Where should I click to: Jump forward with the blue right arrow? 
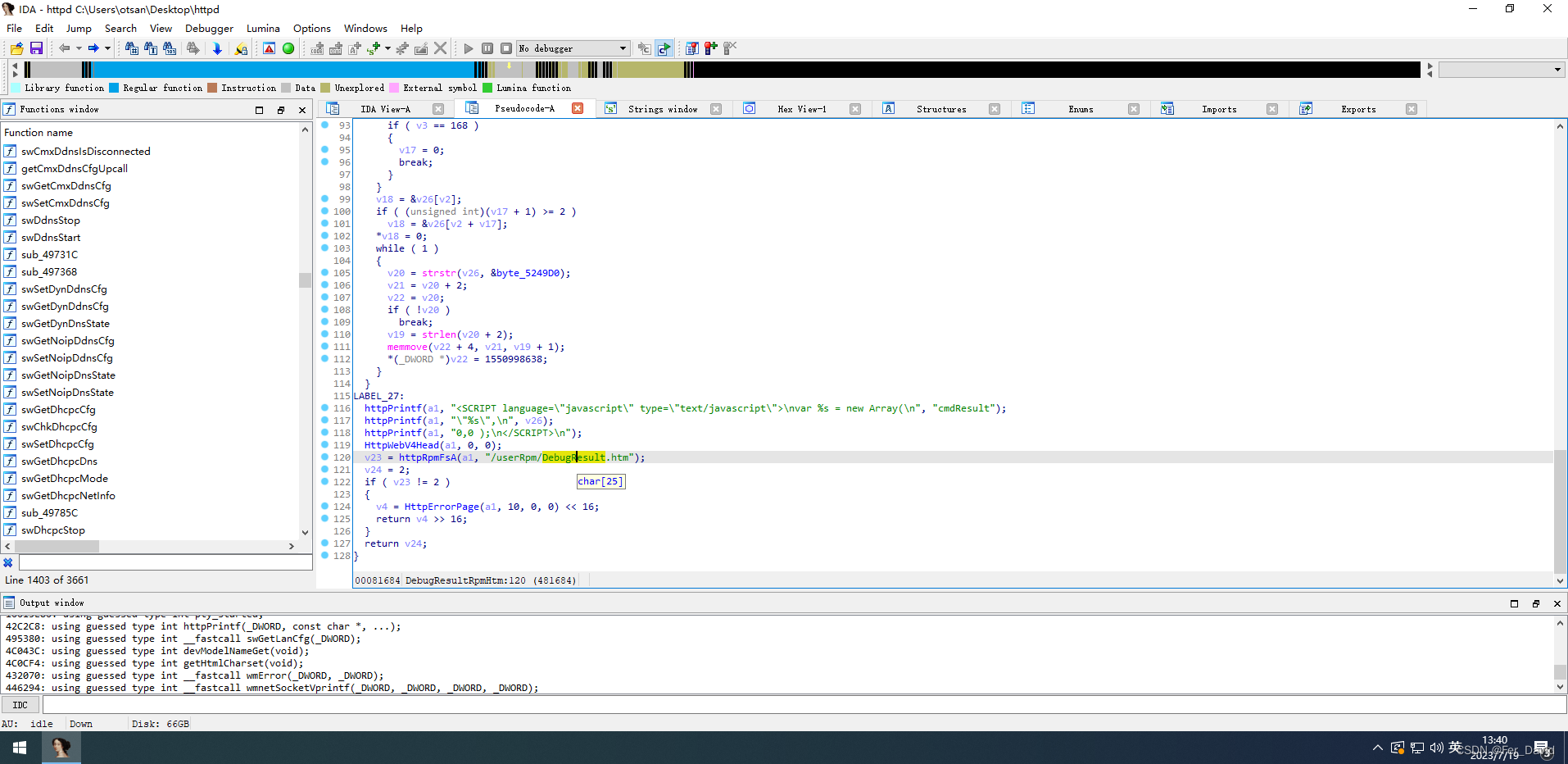click(93, 48)
